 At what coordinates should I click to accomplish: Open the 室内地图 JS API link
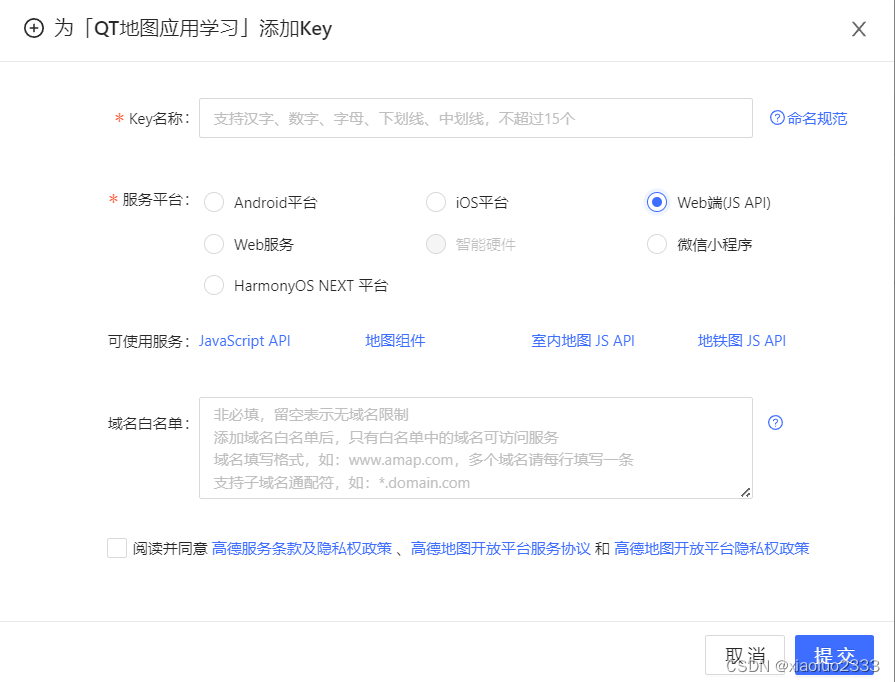pyautogui.click(x=583, y=341)
